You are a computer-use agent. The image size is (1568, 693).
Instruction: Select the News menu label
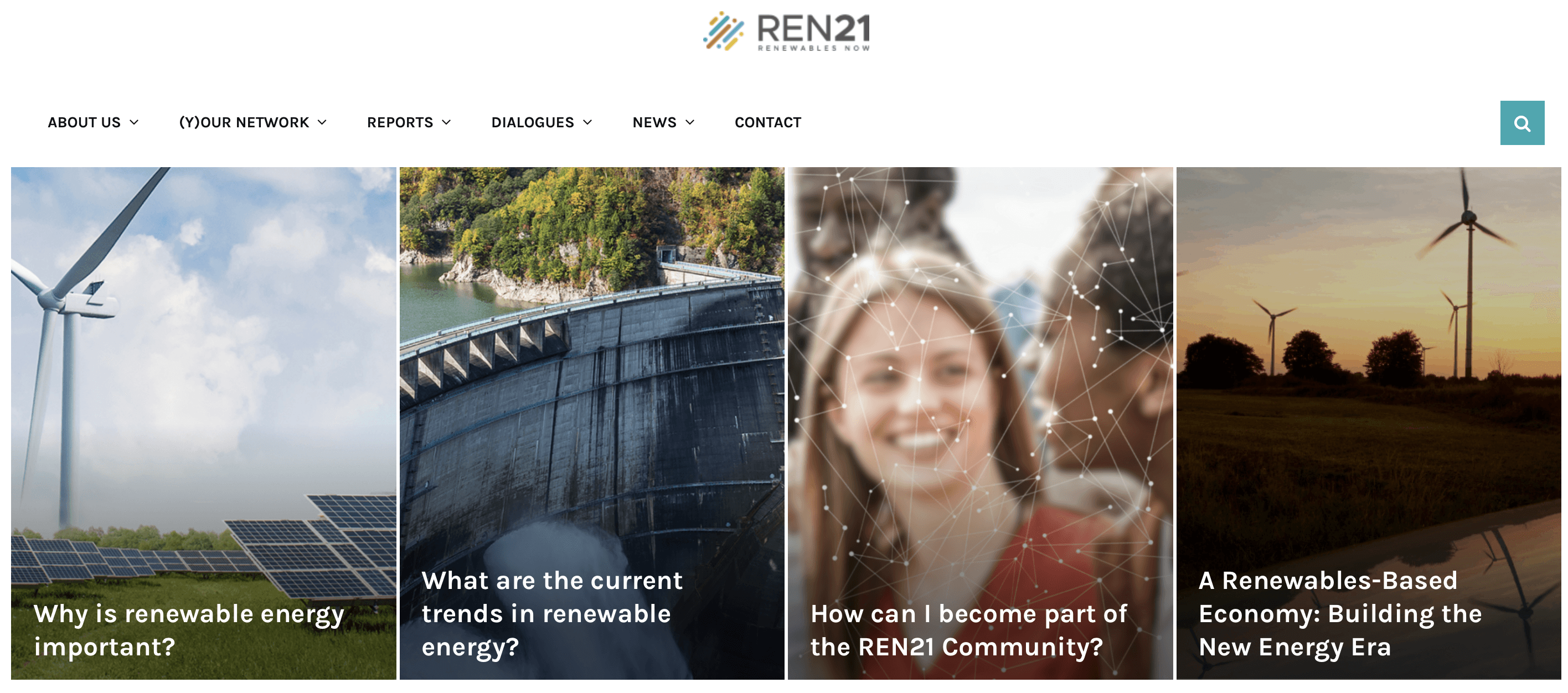[654, 122]
